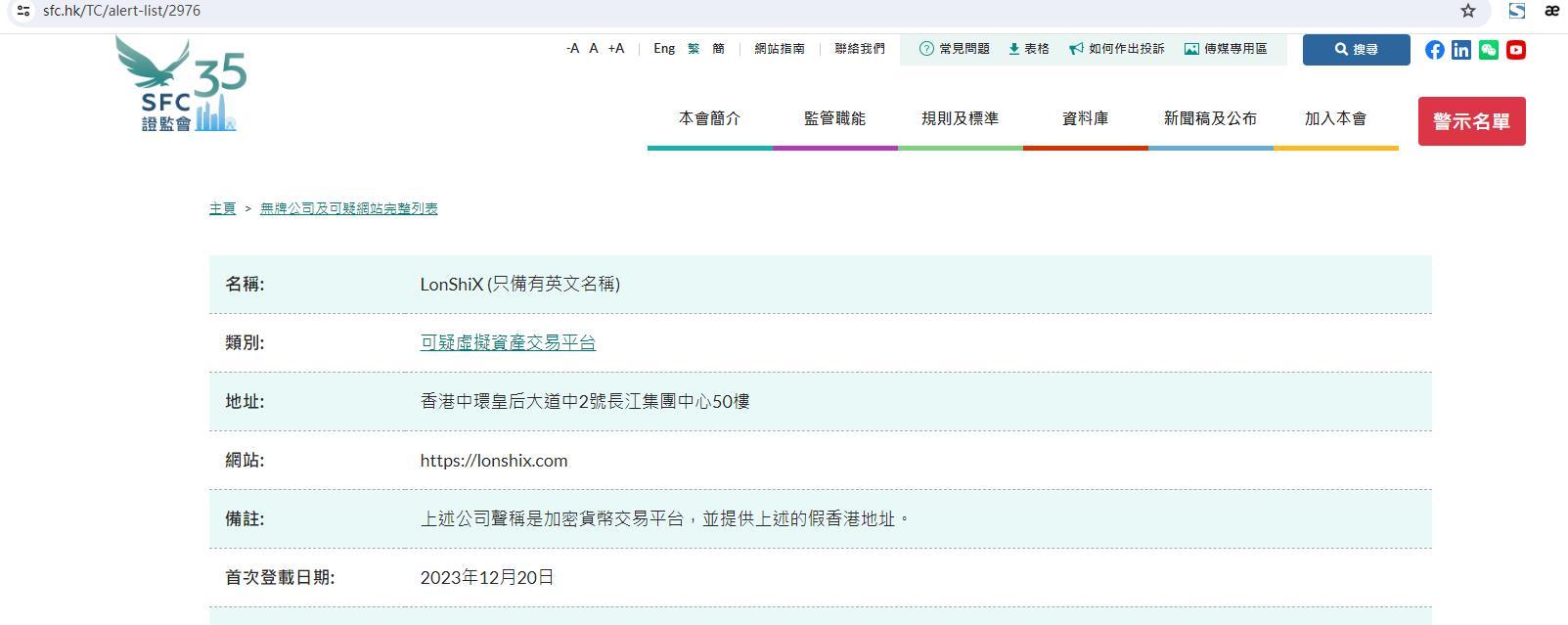View site information icon in address bar

(x=23, y=11)
